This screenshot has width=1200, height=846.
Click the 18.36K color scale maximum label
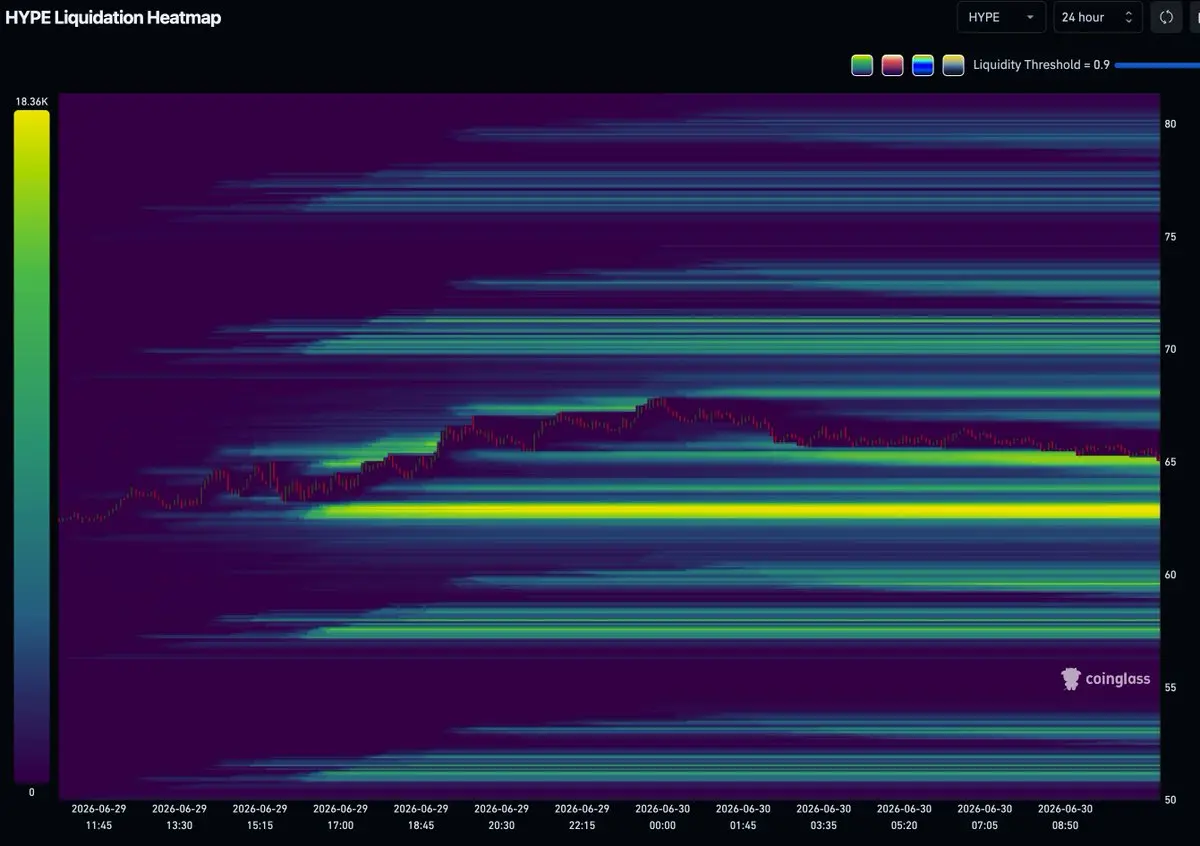[x=31, y=102]
